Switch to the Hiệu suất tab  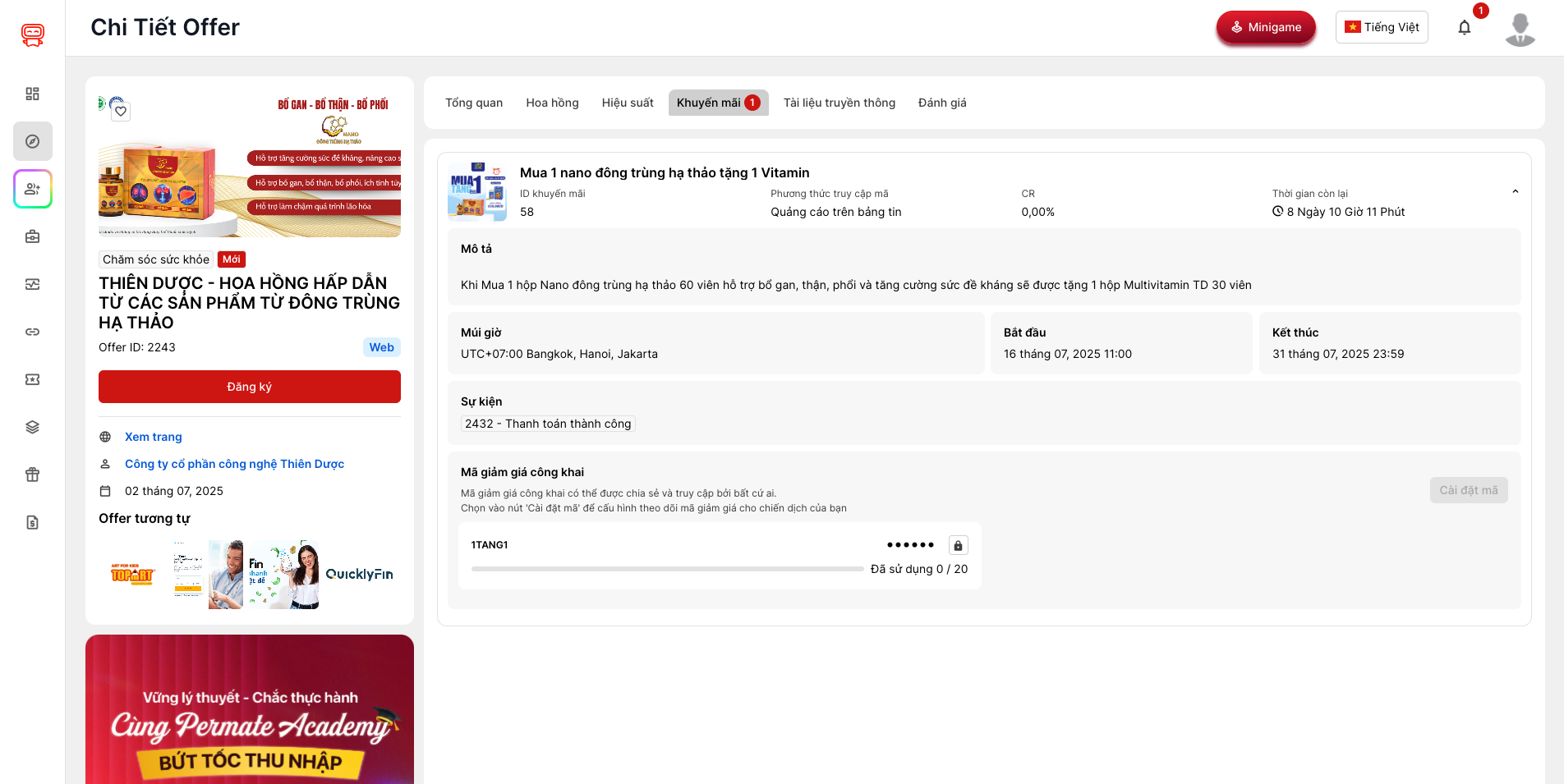628,103
